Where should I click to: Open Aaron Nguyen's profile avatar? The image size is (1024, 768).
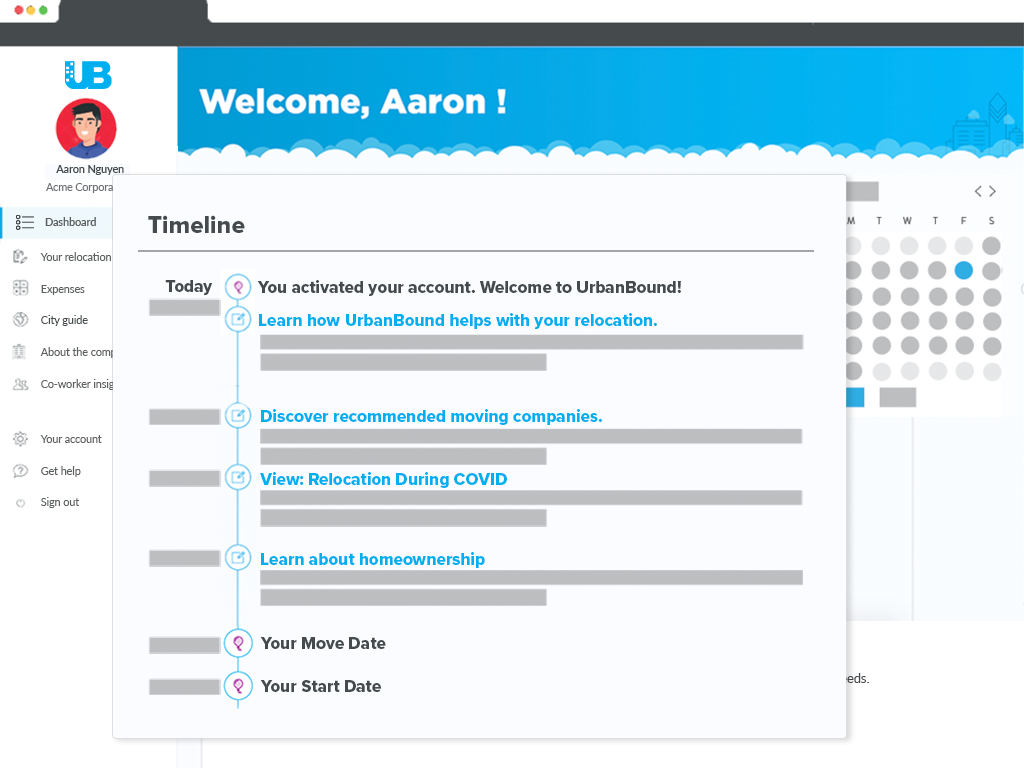tap(86, 129)
